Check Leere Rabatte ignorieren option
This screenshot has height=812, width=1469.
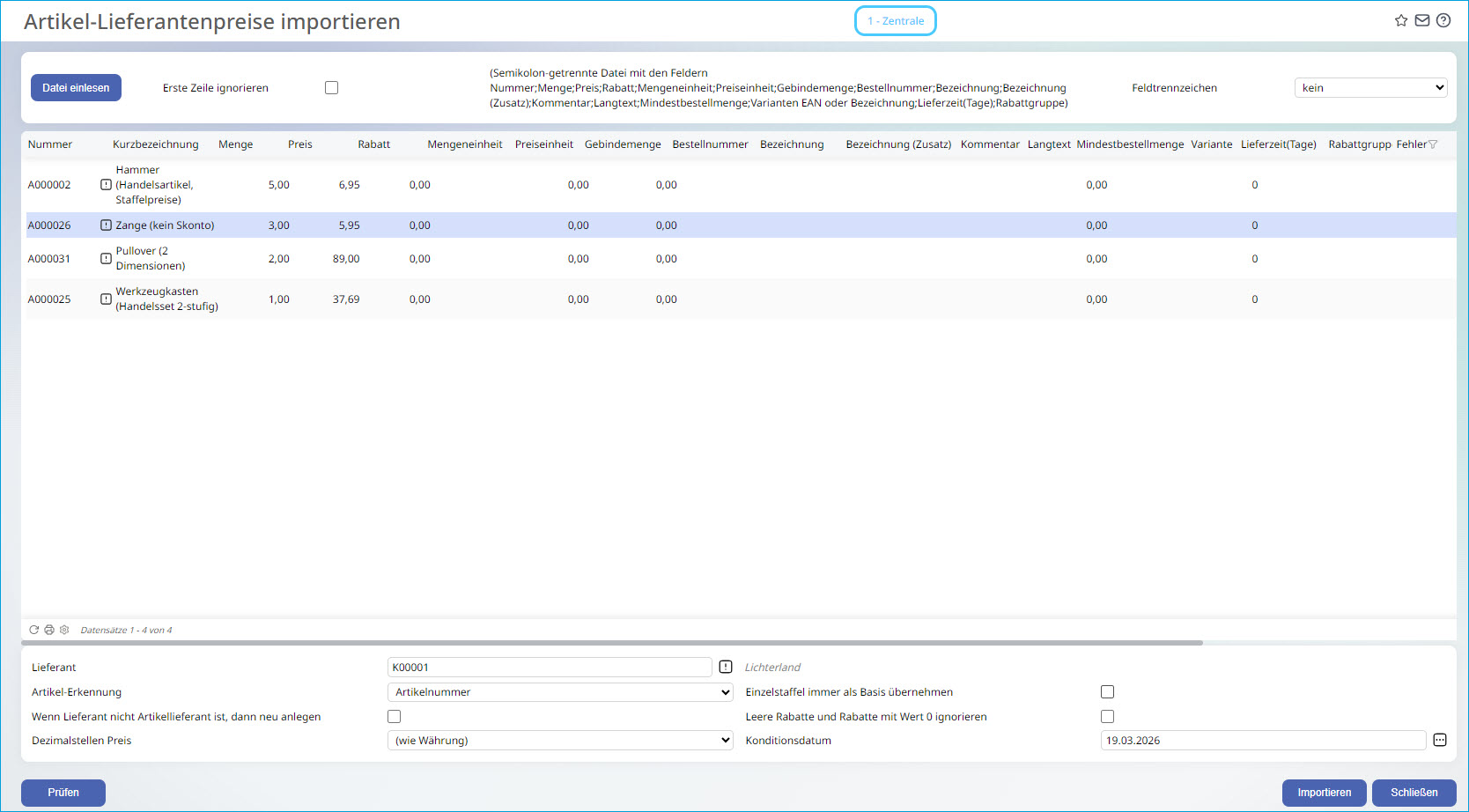point(1107,717)
